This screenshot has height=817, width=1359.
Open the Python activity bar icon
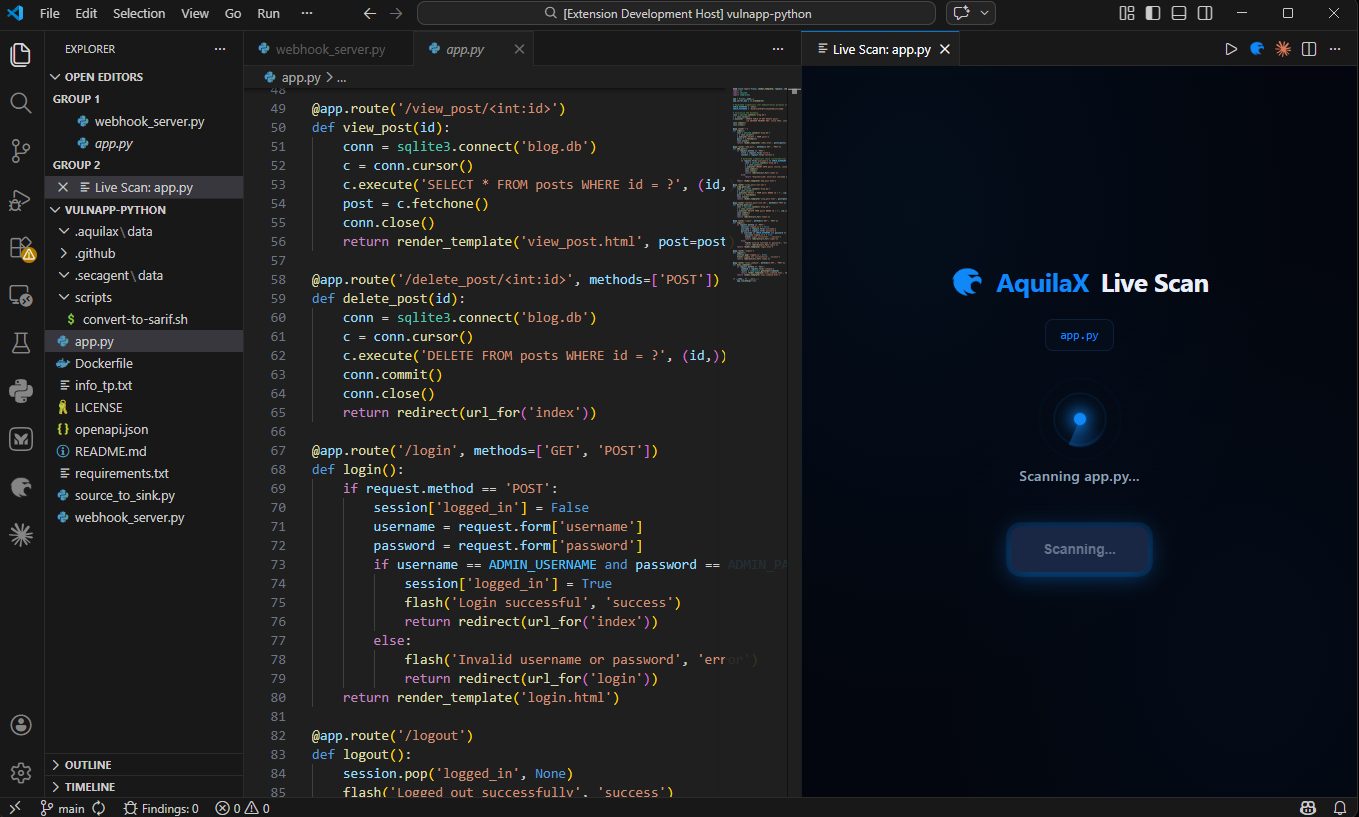[x=20, y=391]
